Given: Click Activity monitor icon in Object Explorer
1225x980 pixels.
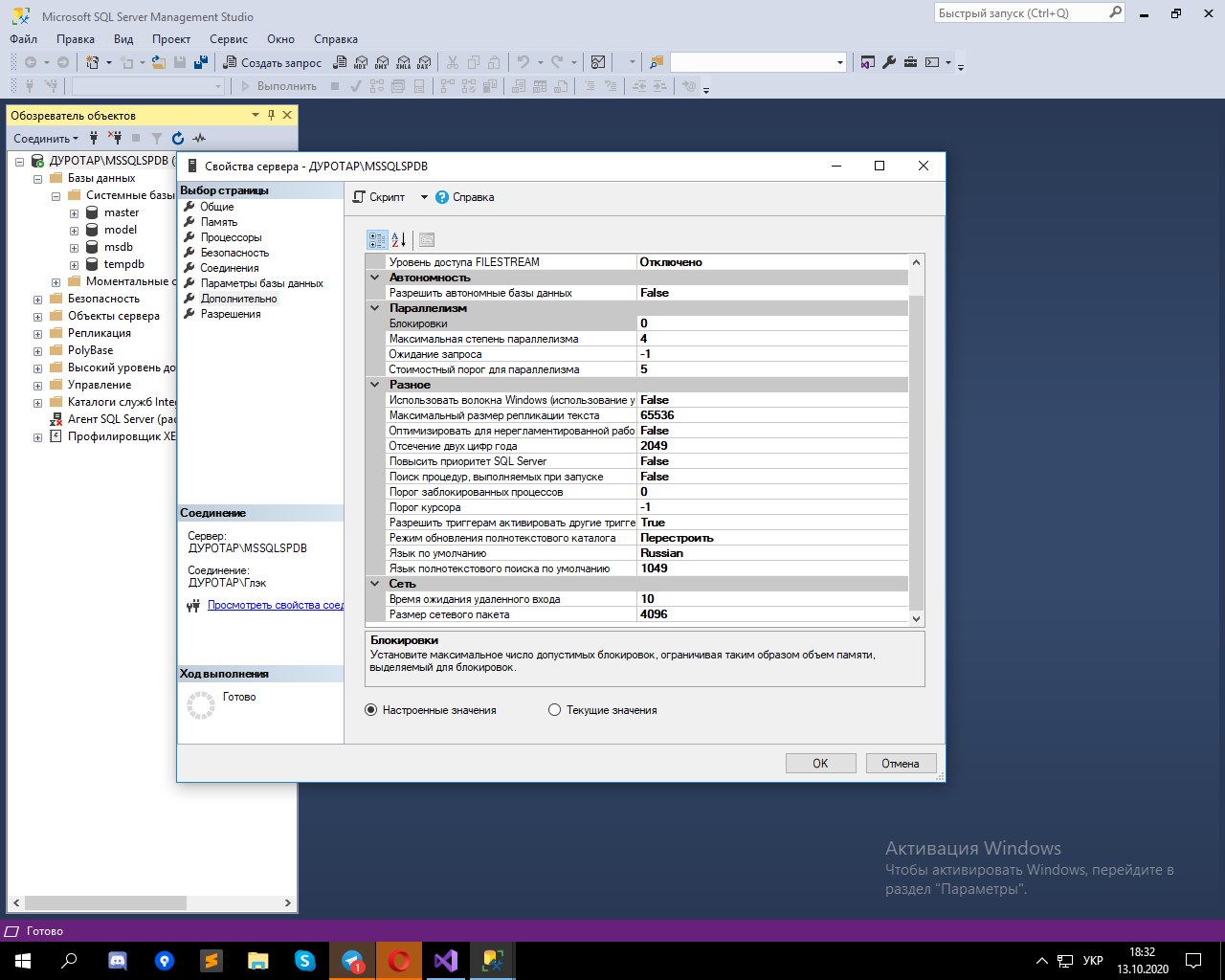Looking at the screenshot, I should point(199,138).
